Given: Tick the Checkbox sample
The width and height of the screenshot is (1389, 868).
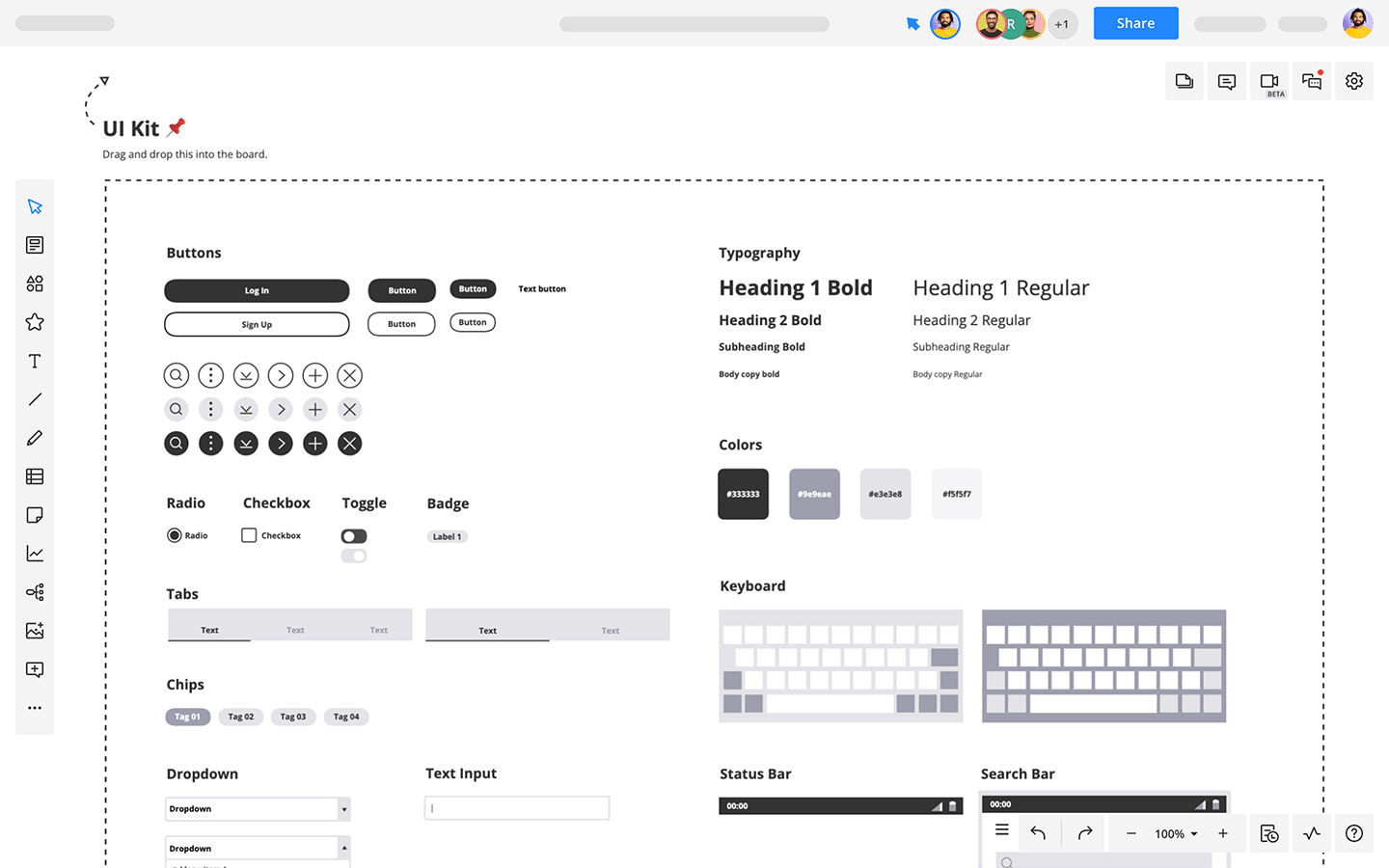Looking at the screenshot, I should [x=249, y=535].
